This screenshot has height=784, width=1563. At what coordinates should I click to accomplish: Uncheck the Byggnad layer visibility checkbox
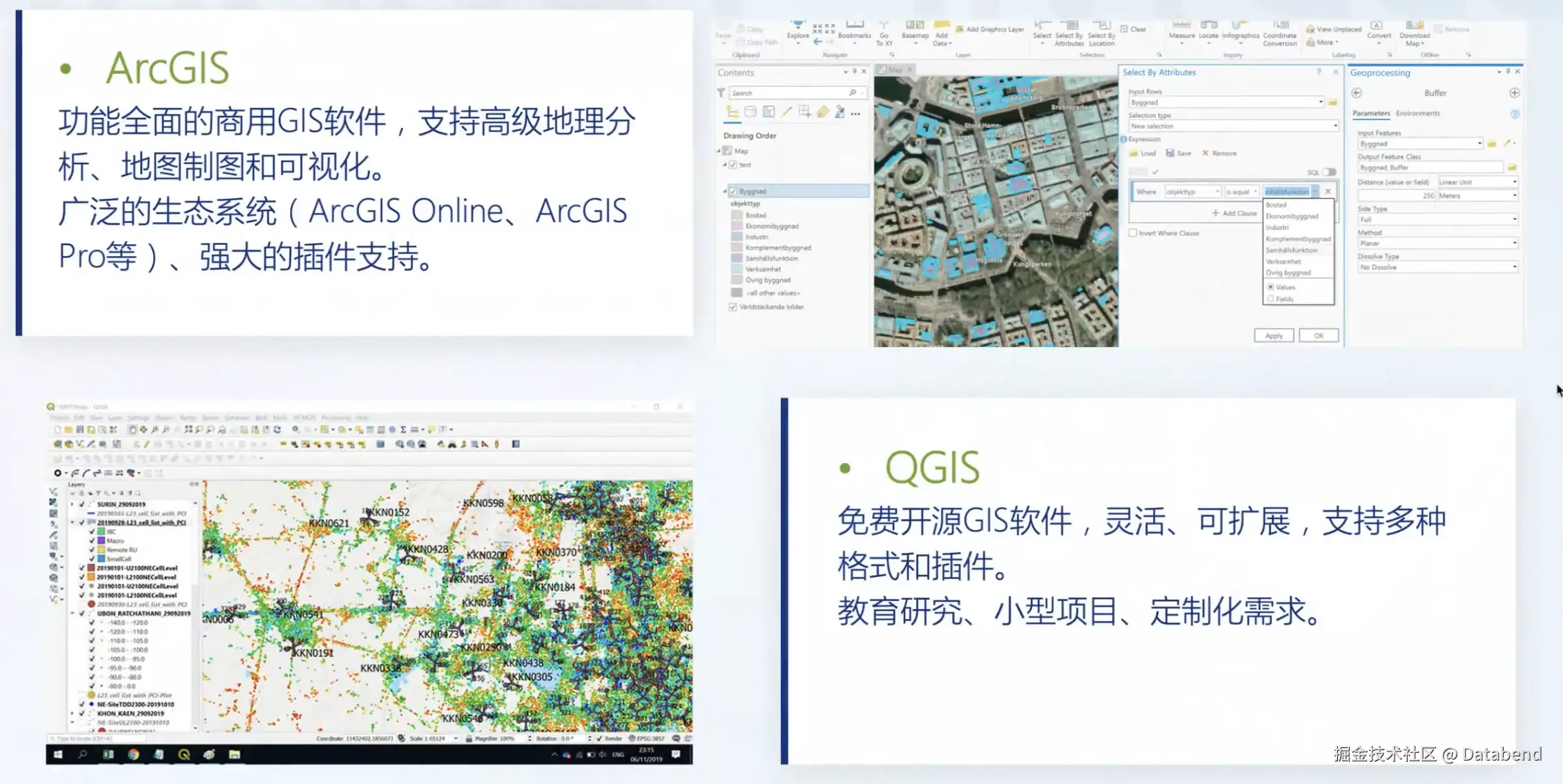pyautogui.click(x=733, y=191)
